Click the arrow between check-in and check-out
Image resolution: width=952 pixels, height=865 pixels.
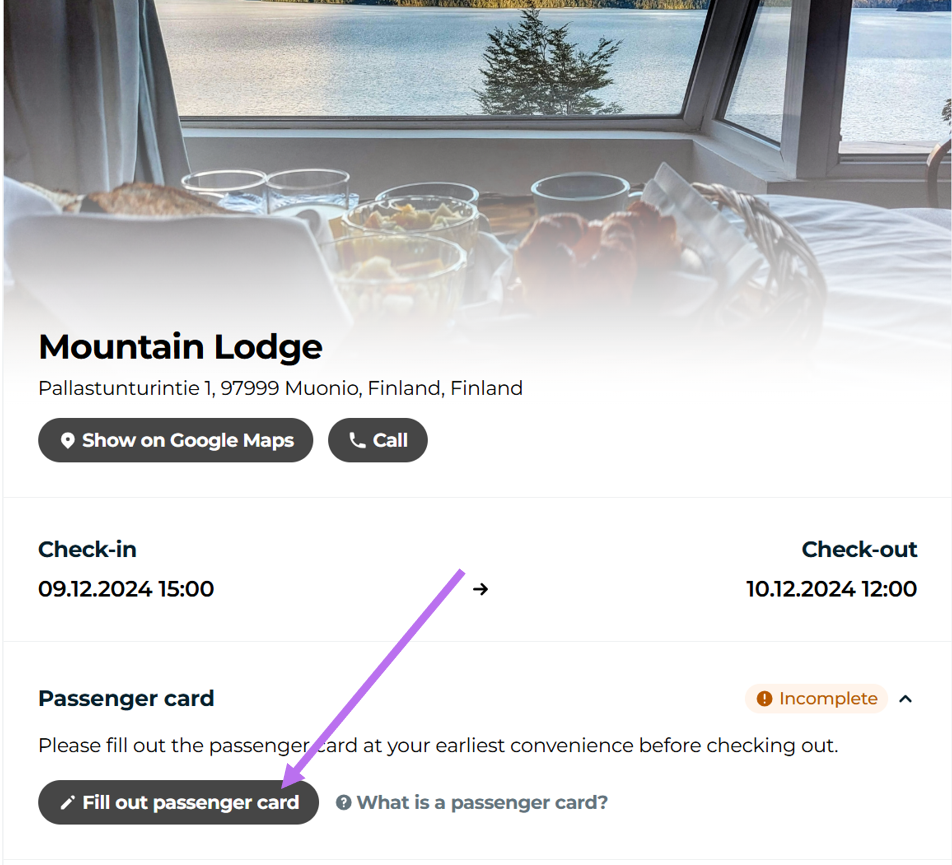pyautogui.click(x=481, y=589)
